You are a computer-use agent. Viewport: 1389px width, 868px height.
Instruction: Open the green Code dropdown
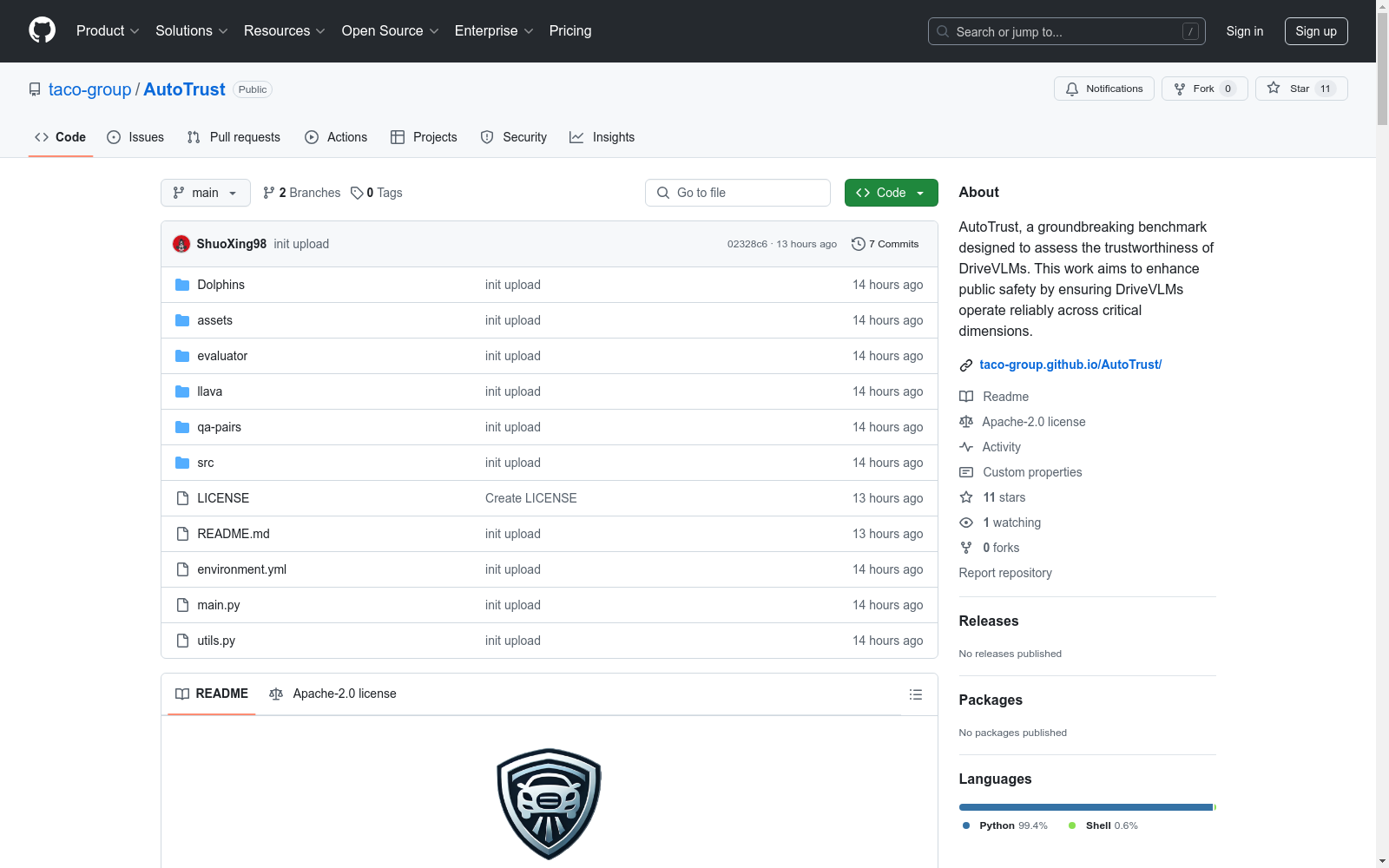891,193
